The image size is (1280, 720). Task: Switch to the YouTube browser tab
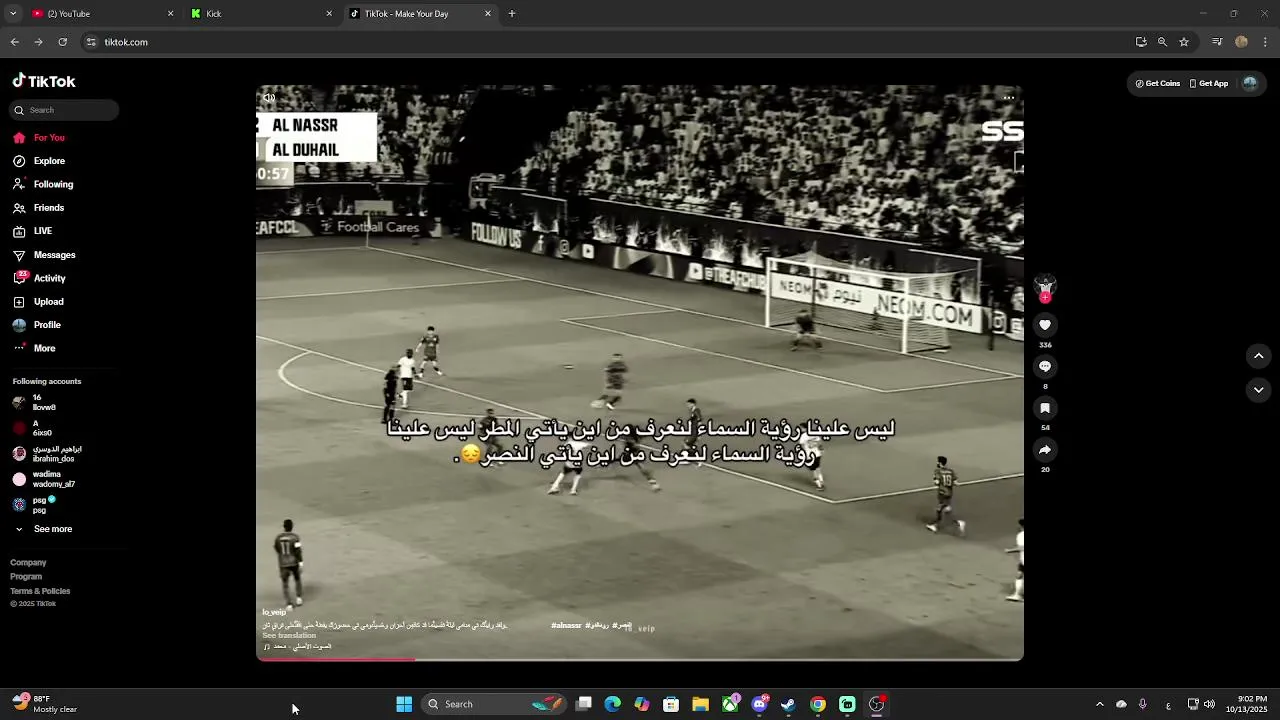pyautogui.click(x=100, y=14)
